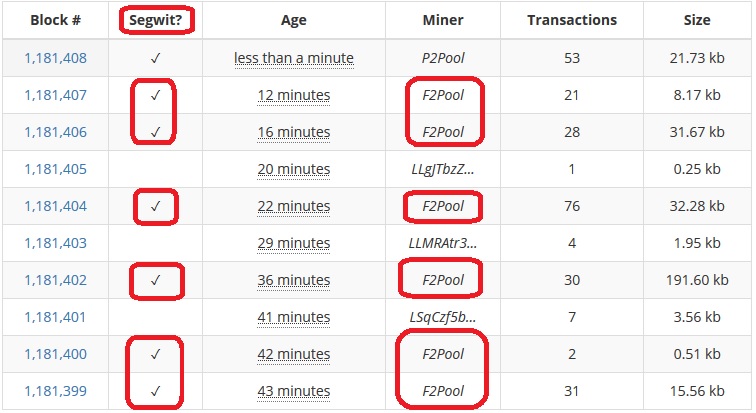The width and height of the screenshot is (756, 413).
Task: Click Segwit checkmark for block 1,181,408
Action: pos(155,58)
